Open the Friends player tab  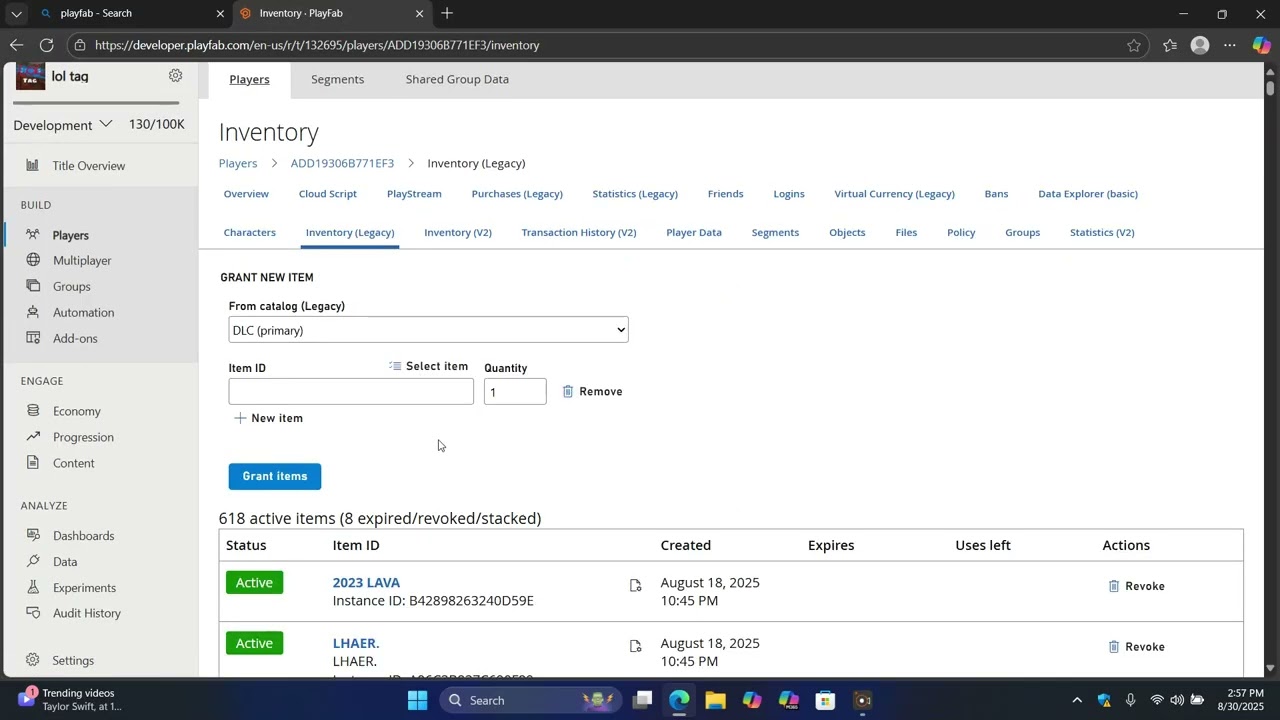pyautogui.click(x=725, y=194)
